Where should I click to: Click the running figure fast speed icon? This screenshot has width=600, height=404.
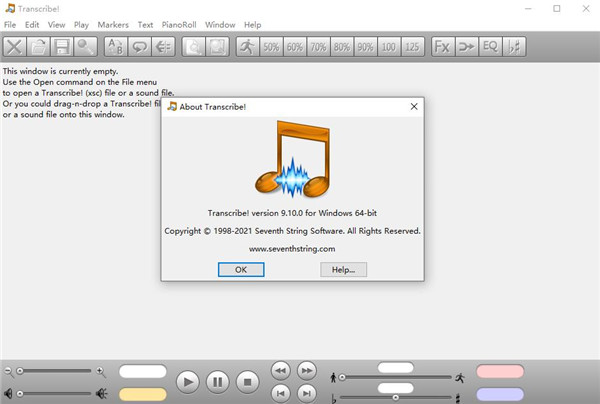(460, 378)
